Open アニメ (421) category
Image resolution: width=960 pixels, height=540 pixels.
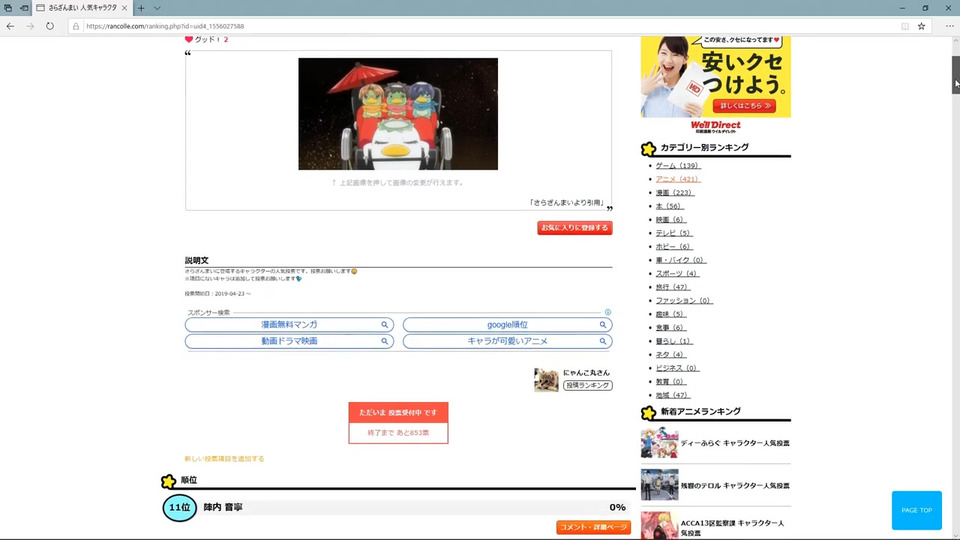[x=678, y=179]
